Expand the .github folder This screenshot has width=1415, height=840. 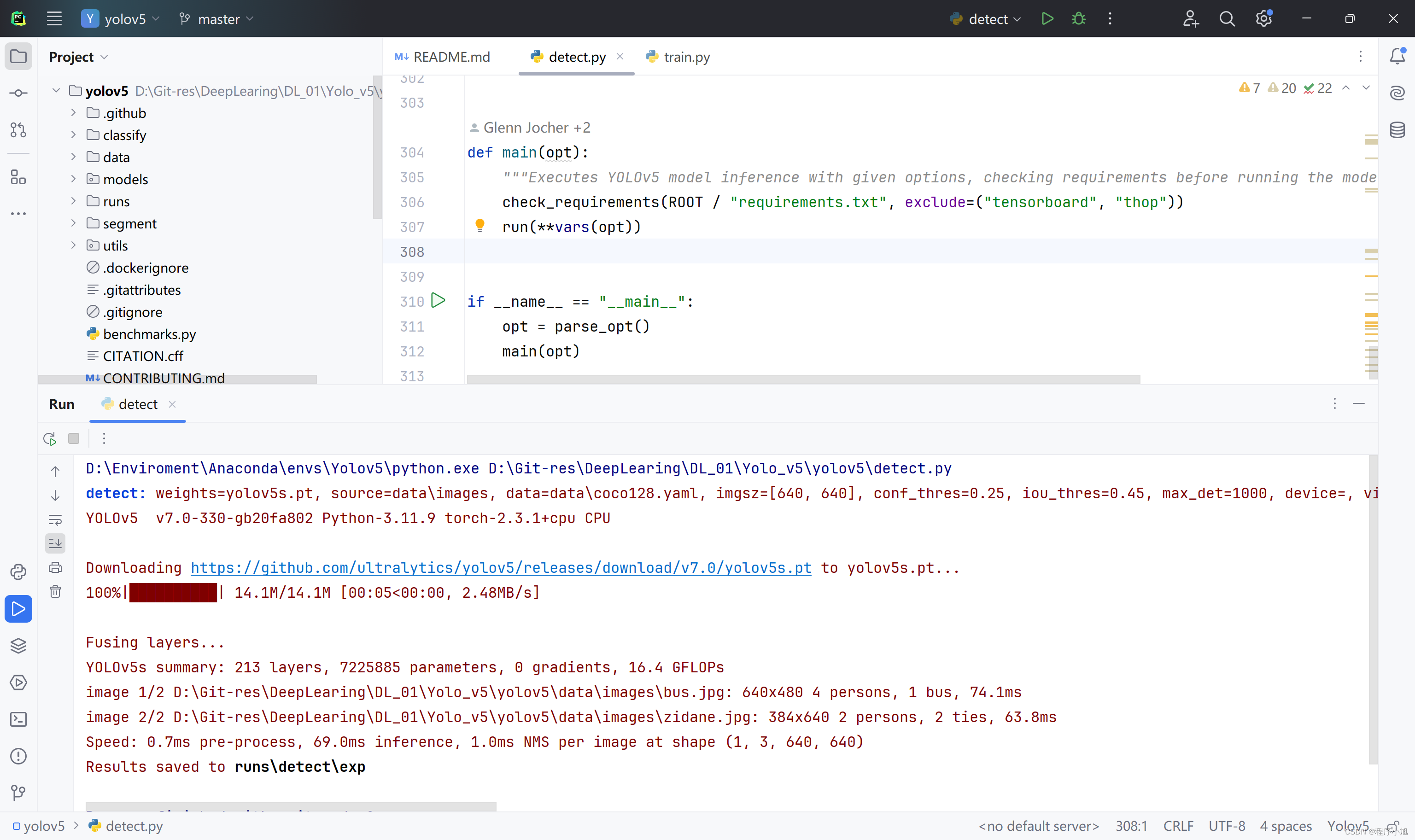[73, 113]
